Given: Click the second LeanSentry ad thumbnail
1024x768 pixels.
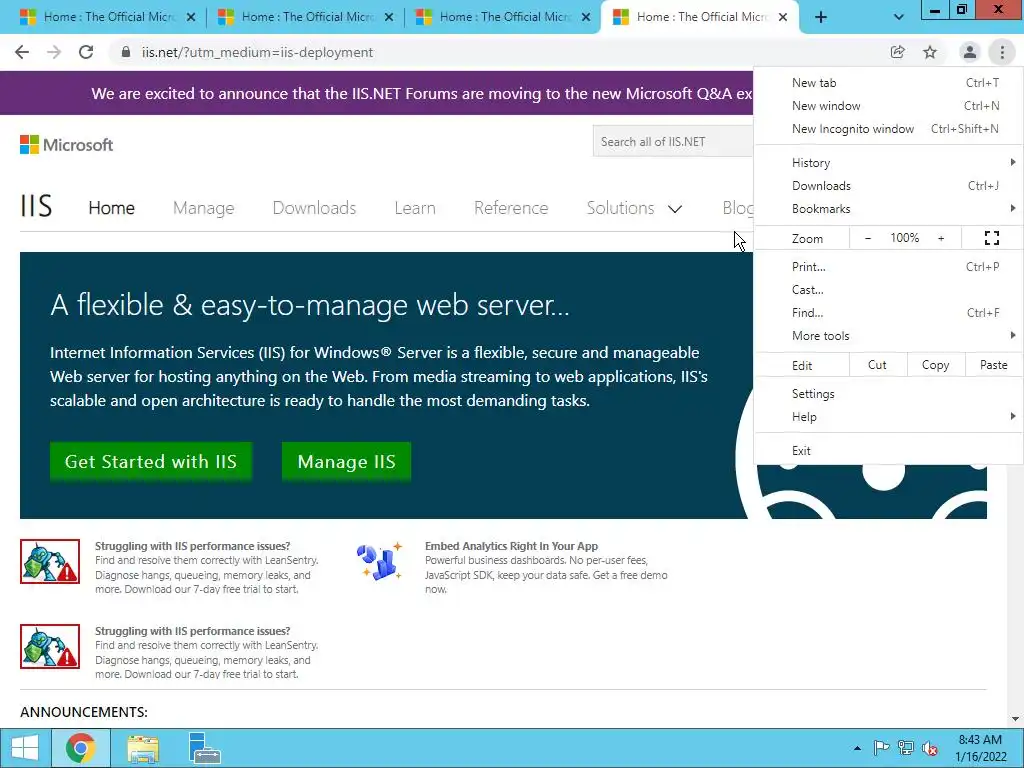Looking at the screenshot, I should pos(50,647).
